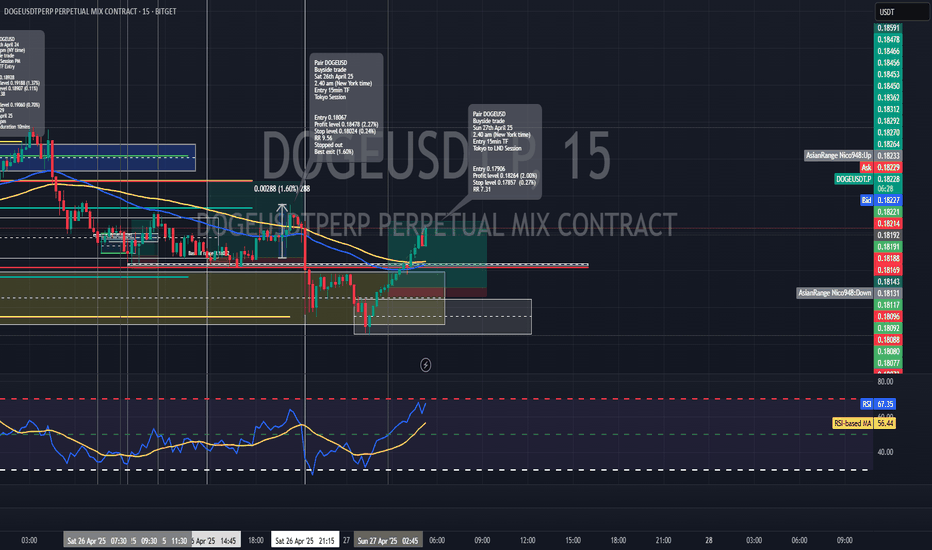Click the Sat 26 Apr '25 07:30 time marker
The width and height of the screenshot is (932, 550).
pos(96,540)
